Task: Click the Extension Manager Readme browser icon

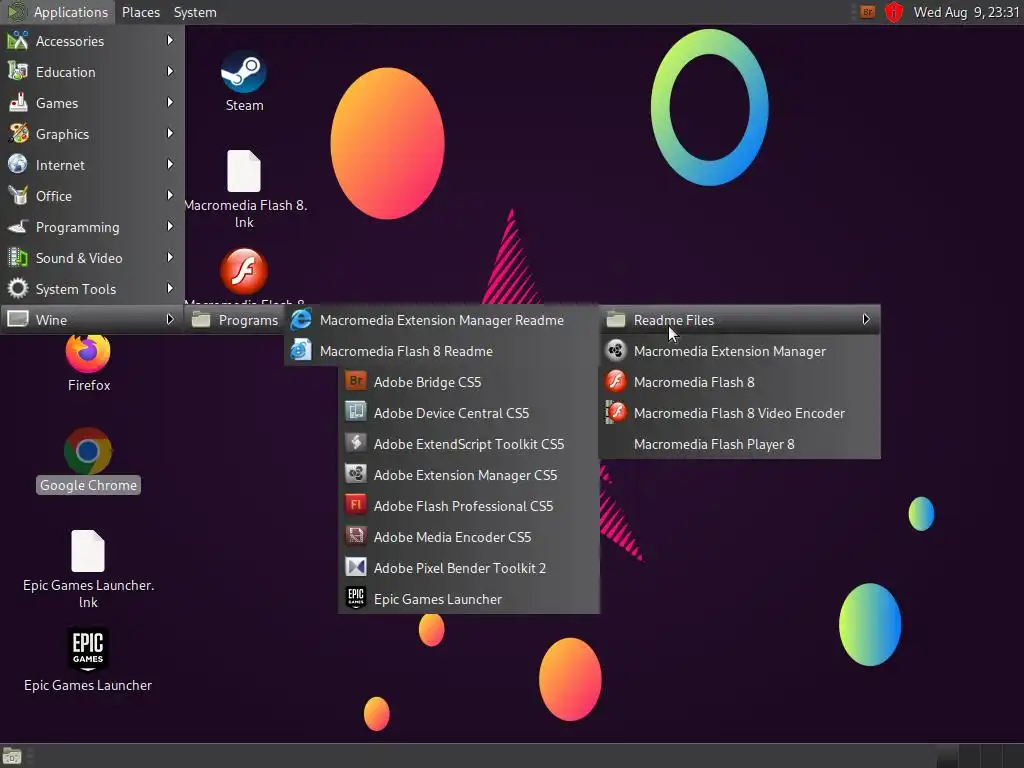Action: coord(301,319)
